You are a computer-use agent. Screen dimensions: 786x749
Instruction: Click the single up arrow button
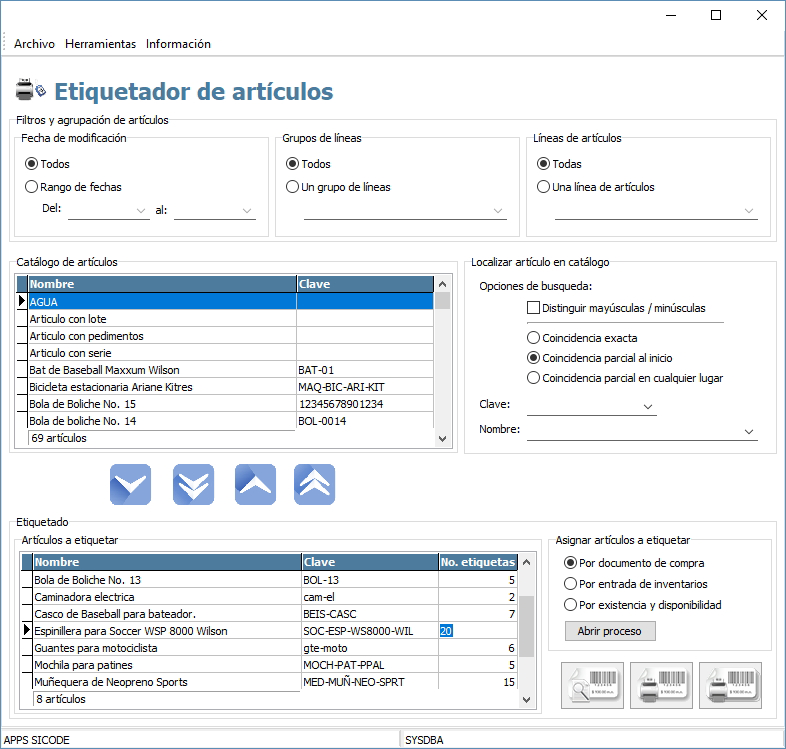(x=255, y=484)
